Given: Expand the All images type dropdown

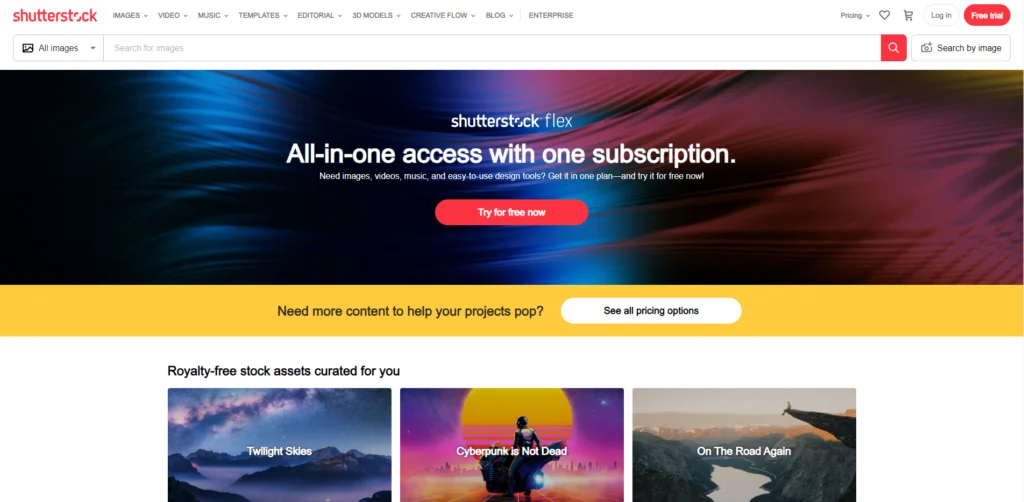Looking at the screenshot, I should 59,48.
